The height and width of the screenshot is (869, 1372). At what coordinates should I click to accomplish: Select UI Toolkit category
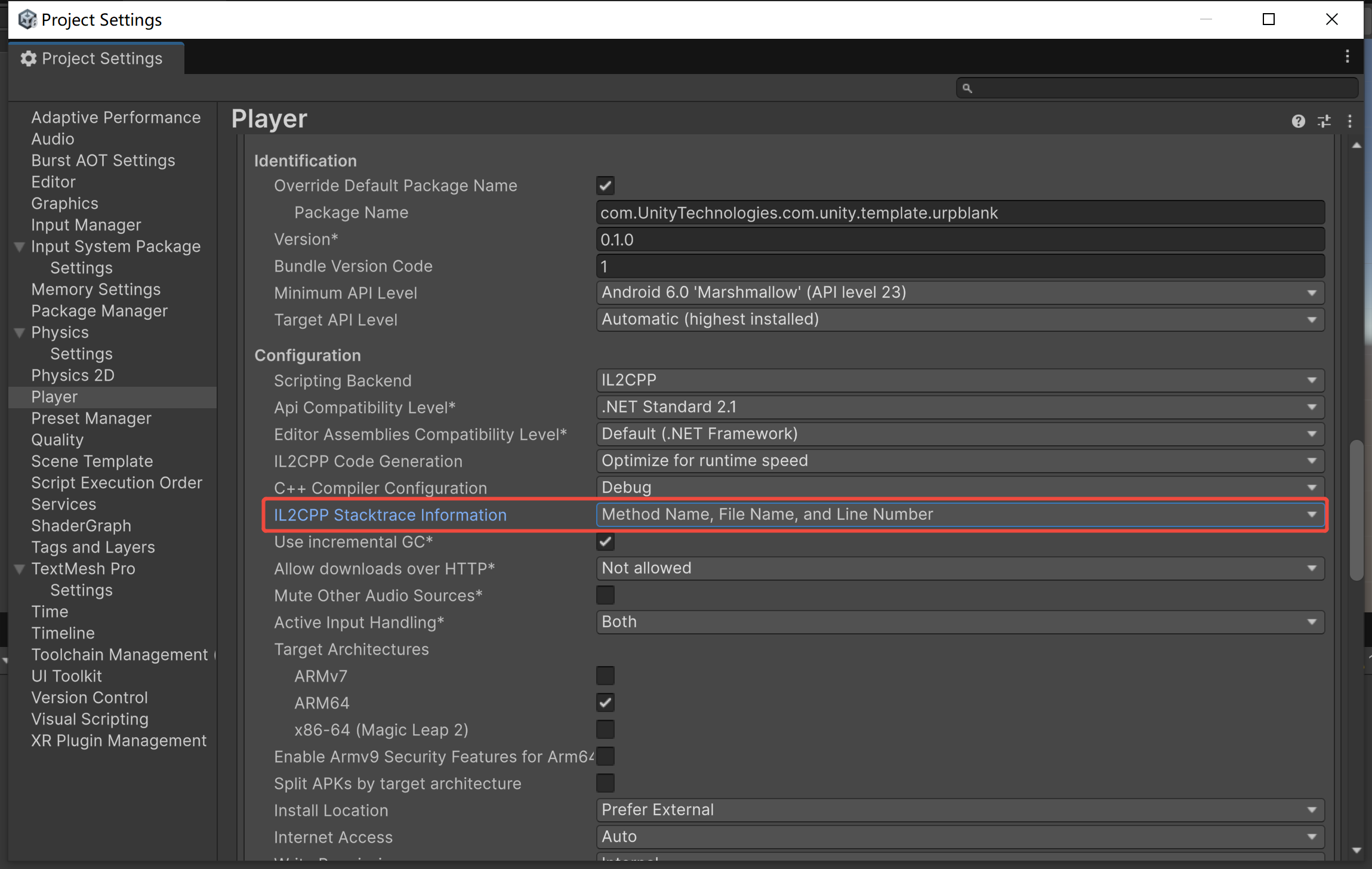pos(66,676)
